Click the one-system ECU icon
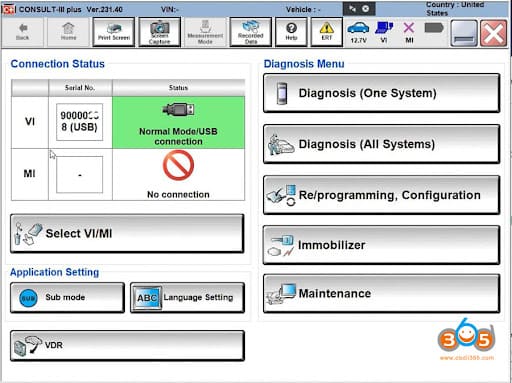The height and width of the screenshot is (383, 512). click(x=282, y=93)
